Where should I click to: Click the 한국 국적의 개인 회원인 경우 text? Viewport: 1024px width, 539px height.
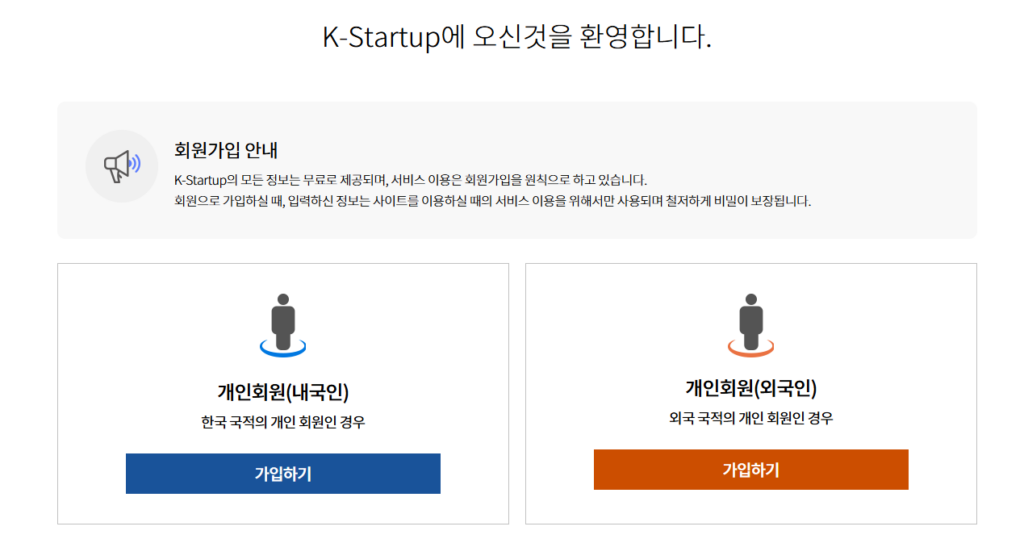(283, 422)
